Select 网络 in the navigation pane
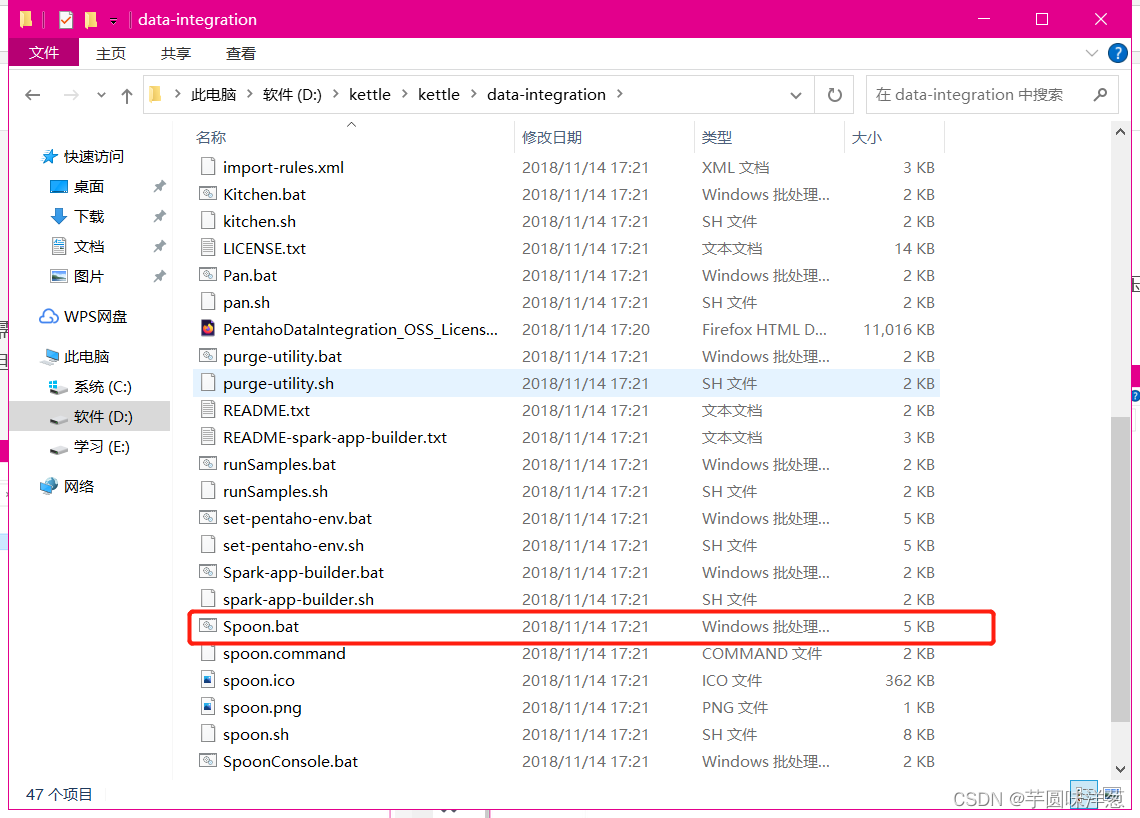Viewport: 1140px width, 818px height. click(x=79, y=486)
